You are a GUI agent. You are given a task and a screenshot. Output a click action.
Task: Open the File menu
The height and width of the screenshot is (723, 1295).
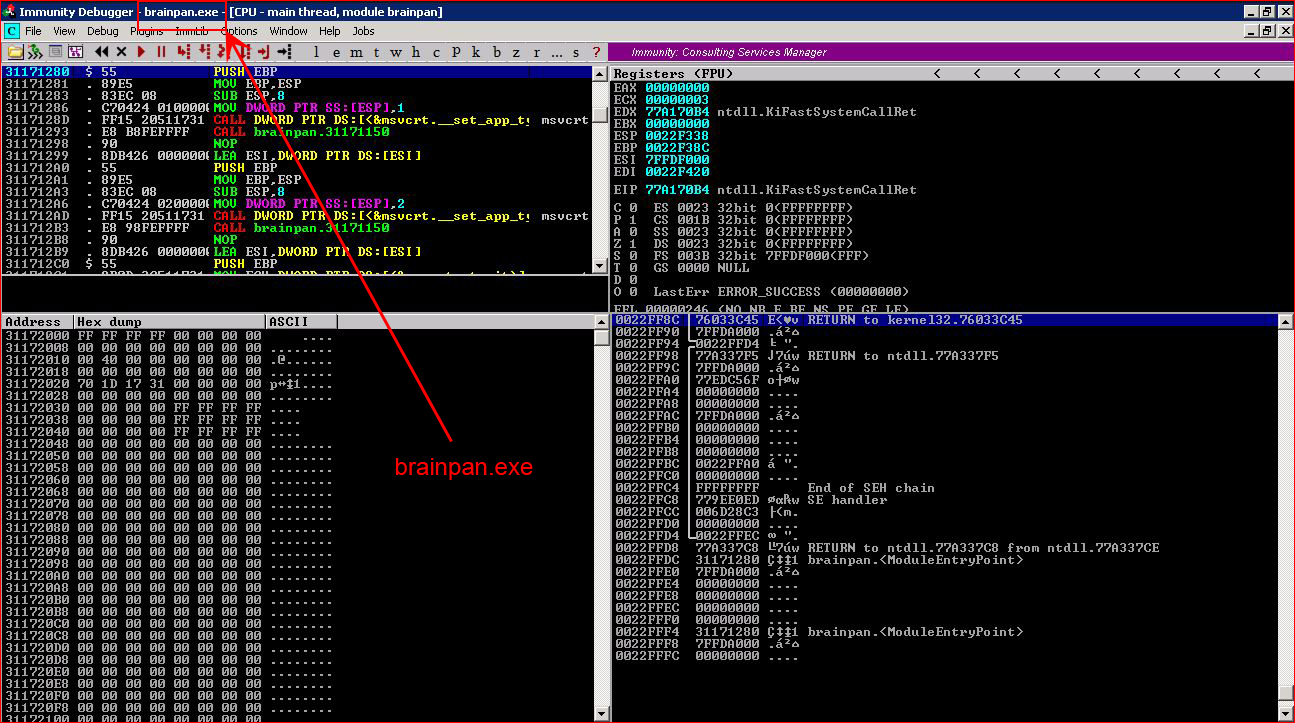[x=33, y=31]
